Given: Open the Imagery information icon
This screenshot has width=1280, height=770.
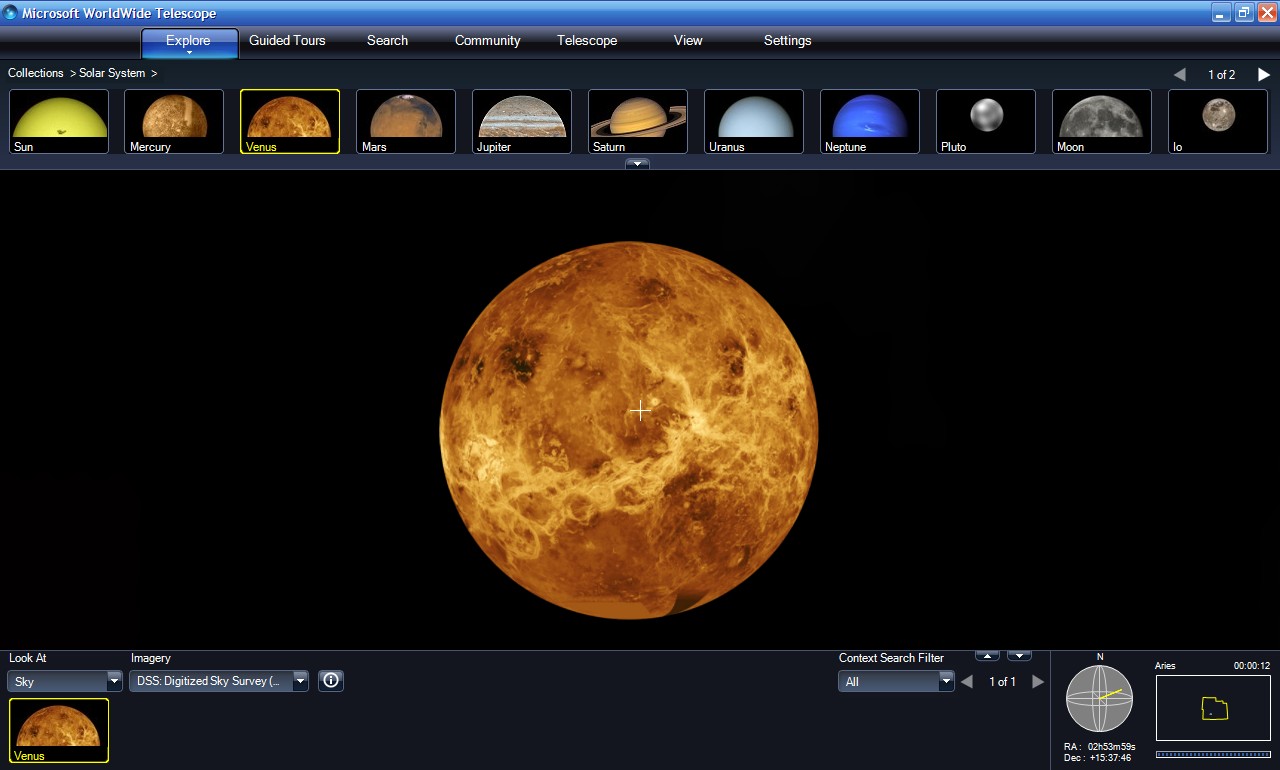Looking at the screenshot, I should (x=330, y=681).
